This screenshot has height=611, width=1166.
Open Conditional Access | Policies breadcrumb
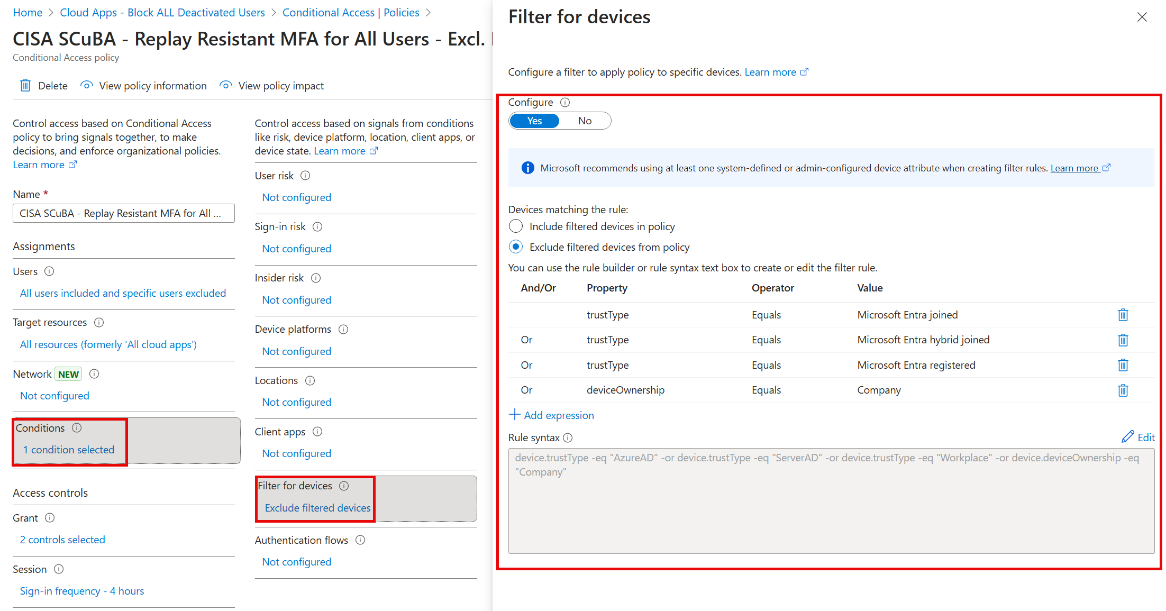click(x=350, y=13)
